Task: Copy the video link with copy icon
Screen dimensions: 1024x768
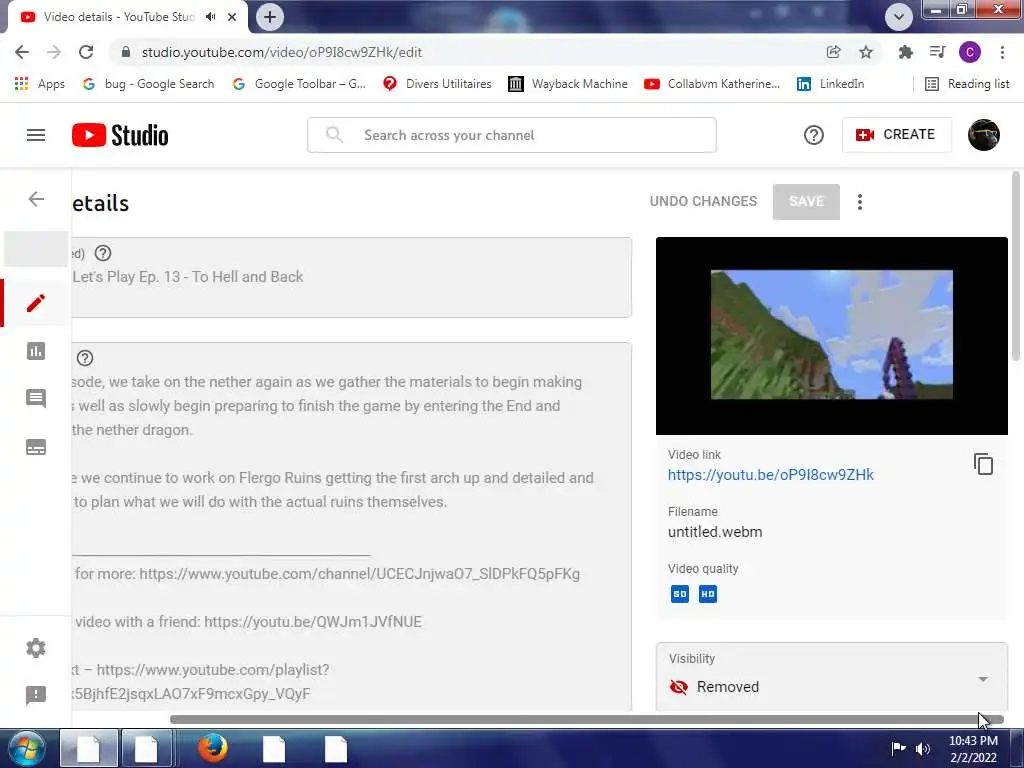Action: 983,464
